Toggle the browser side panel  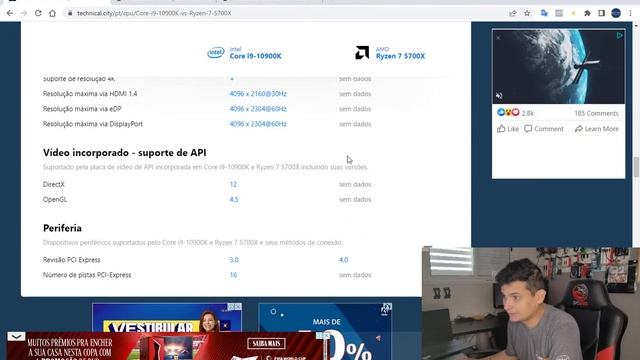point(601,13)
